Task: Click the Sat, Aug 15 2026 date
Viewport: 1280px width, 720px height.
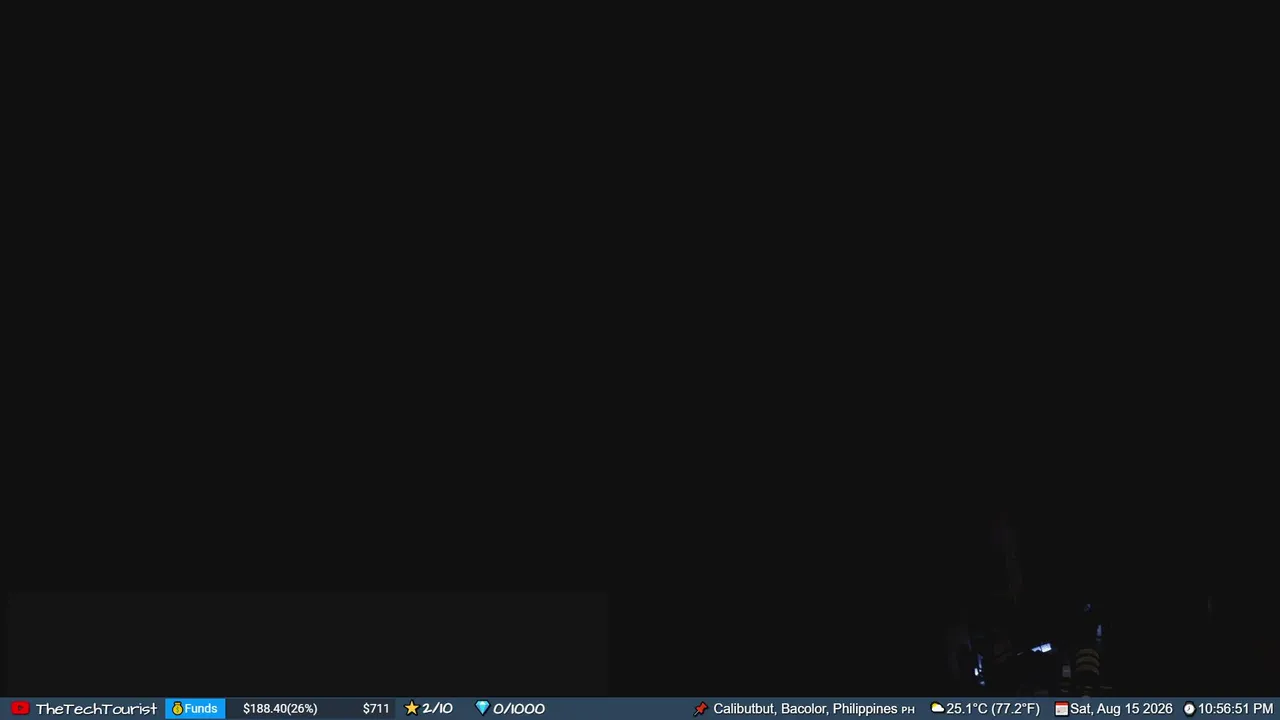Action: tap(1121, 709)
